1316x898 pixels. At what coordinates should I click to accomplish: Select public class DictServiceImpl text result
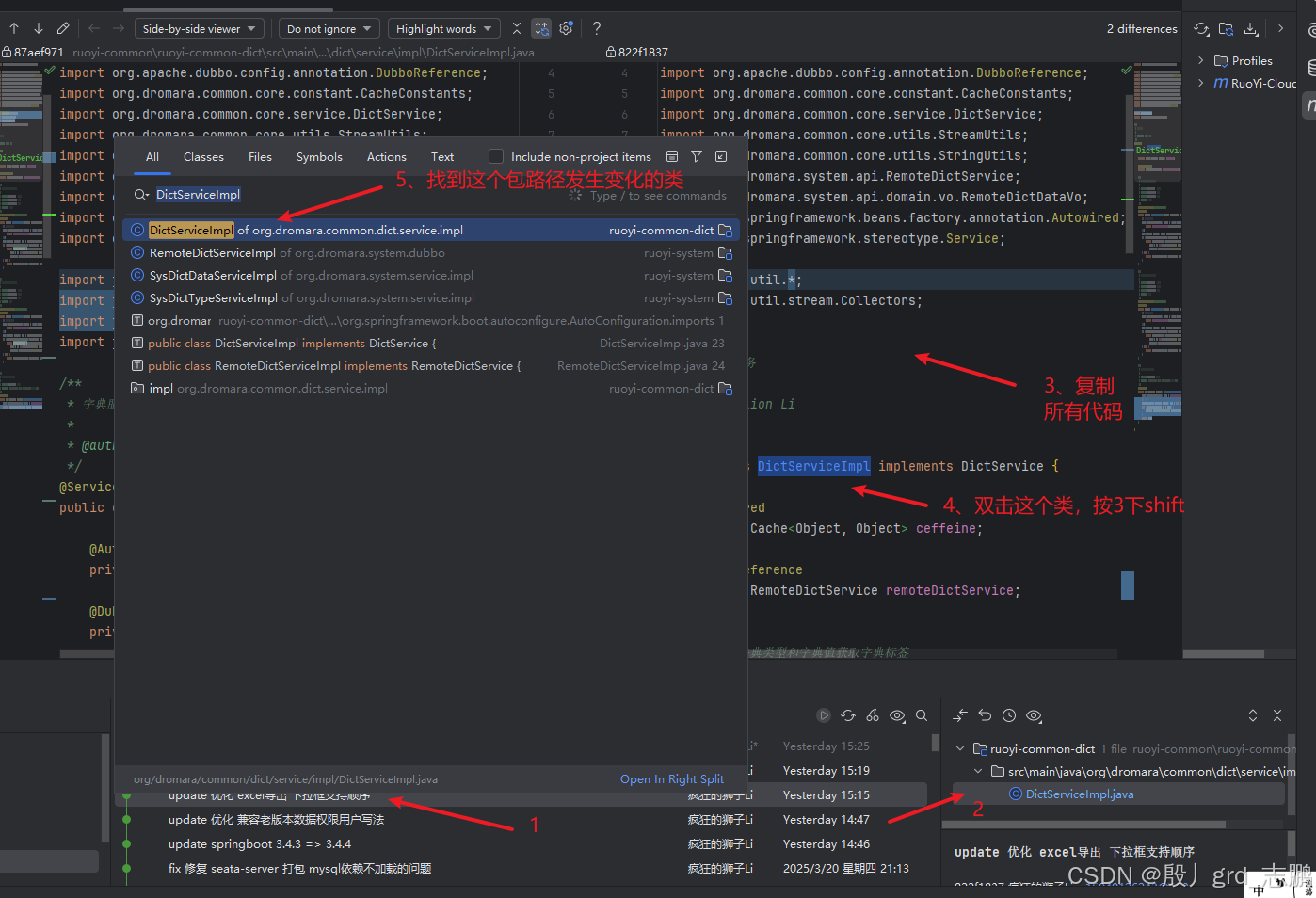[x=431, y=343]
